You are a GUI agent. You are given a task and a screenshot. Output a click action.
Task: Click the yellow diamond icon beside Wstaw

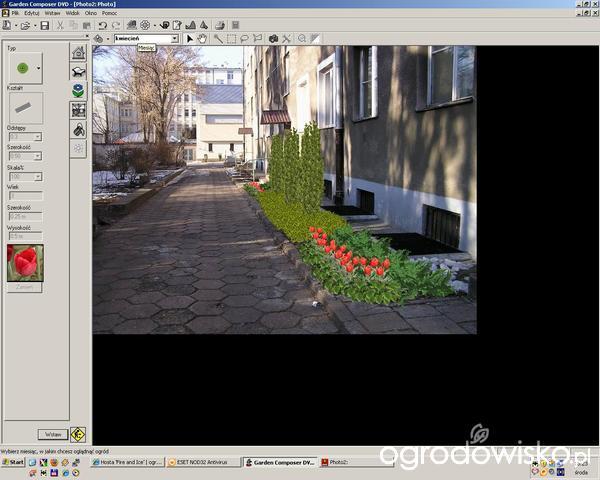[77, 434]
